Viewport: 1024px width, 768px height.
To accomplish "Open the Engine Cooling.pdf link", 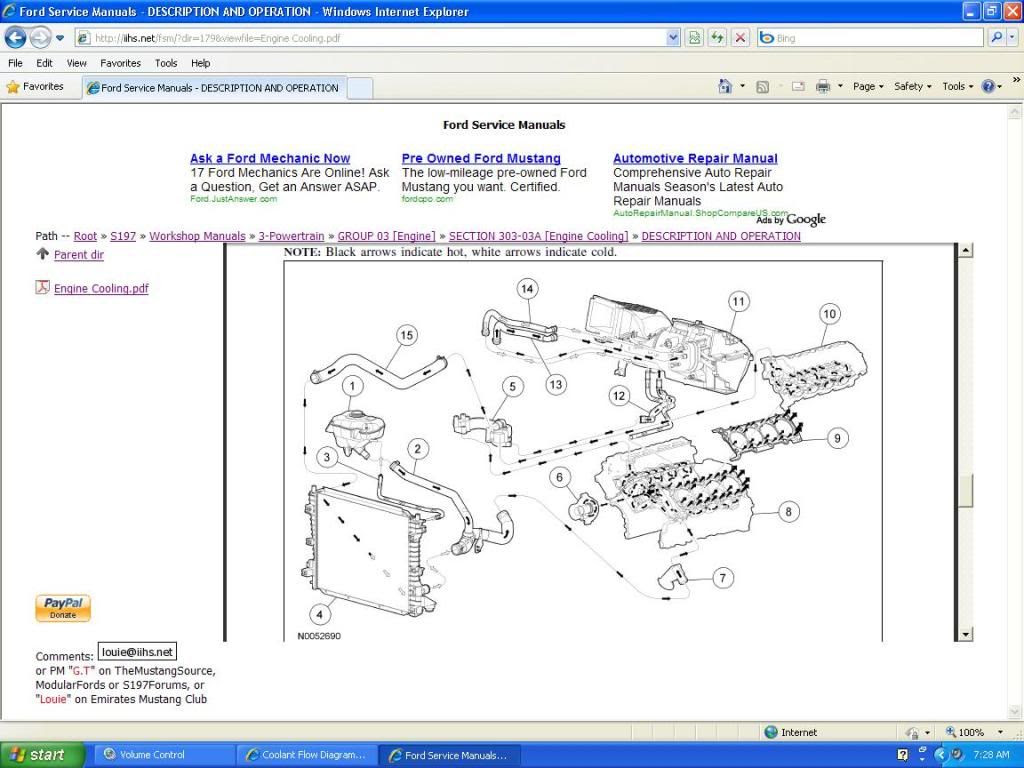I will [101, 289].
